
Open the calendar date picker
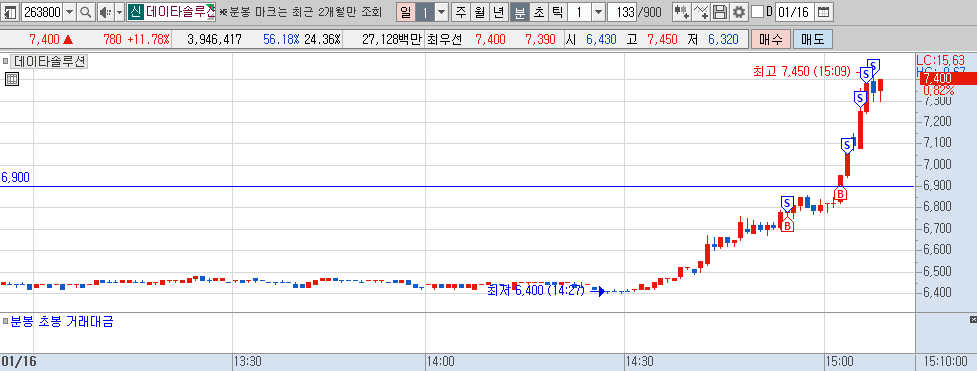coord(823,12)
